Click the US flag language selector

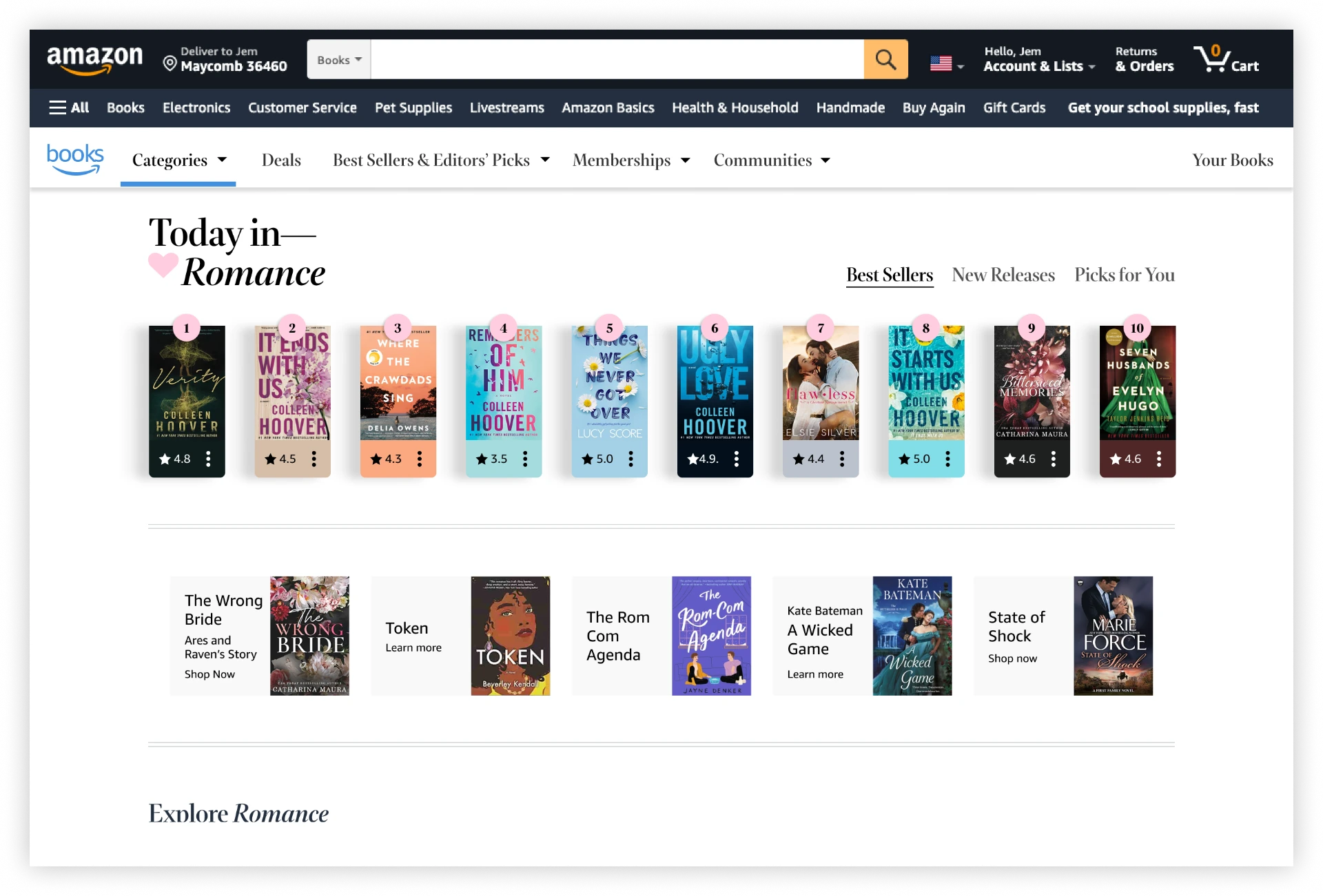pyautogui.click(x=947, y=63)
